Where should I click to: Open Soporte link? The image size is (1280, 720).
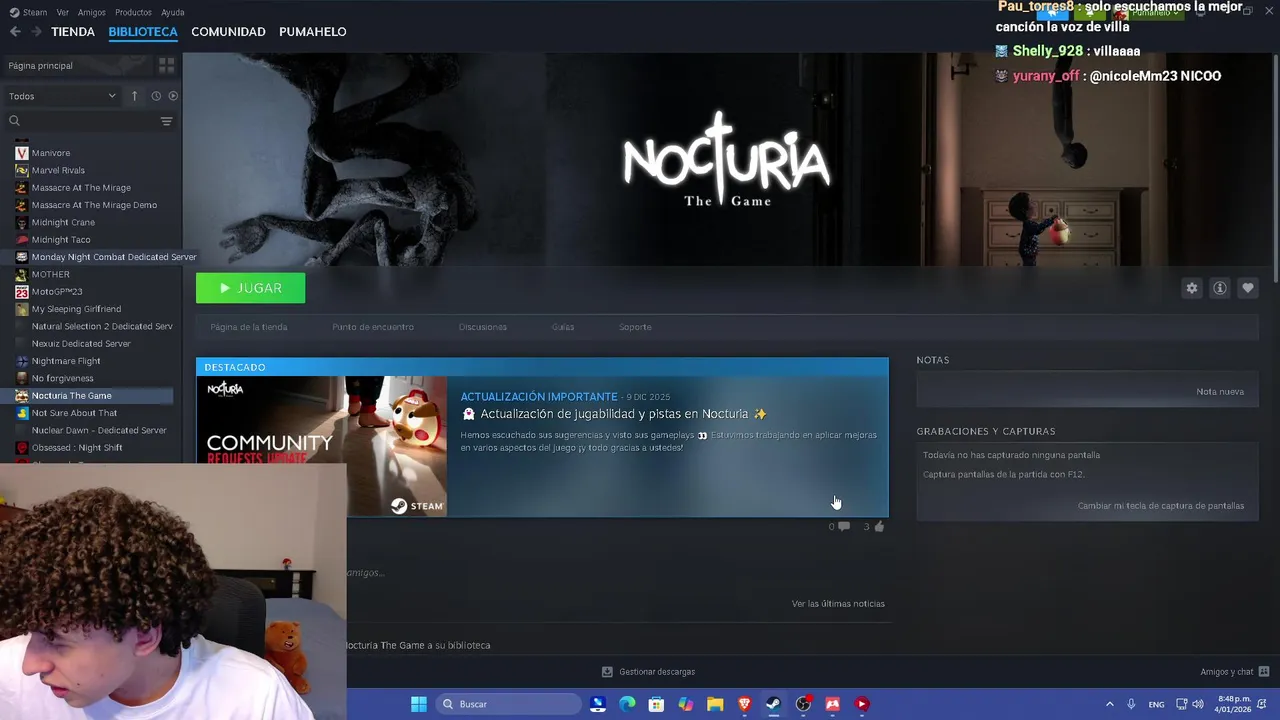coord(635,327)
